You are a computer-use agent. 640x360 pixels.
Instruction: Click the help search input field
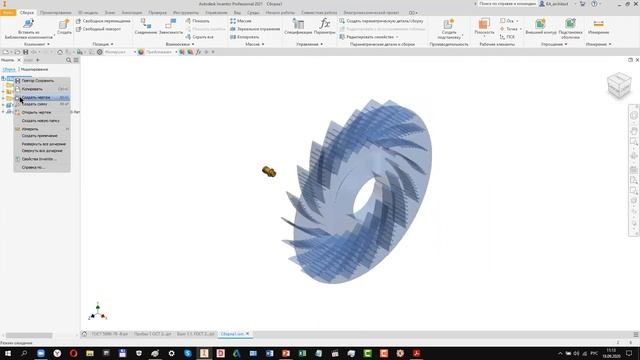click(507, 4)
